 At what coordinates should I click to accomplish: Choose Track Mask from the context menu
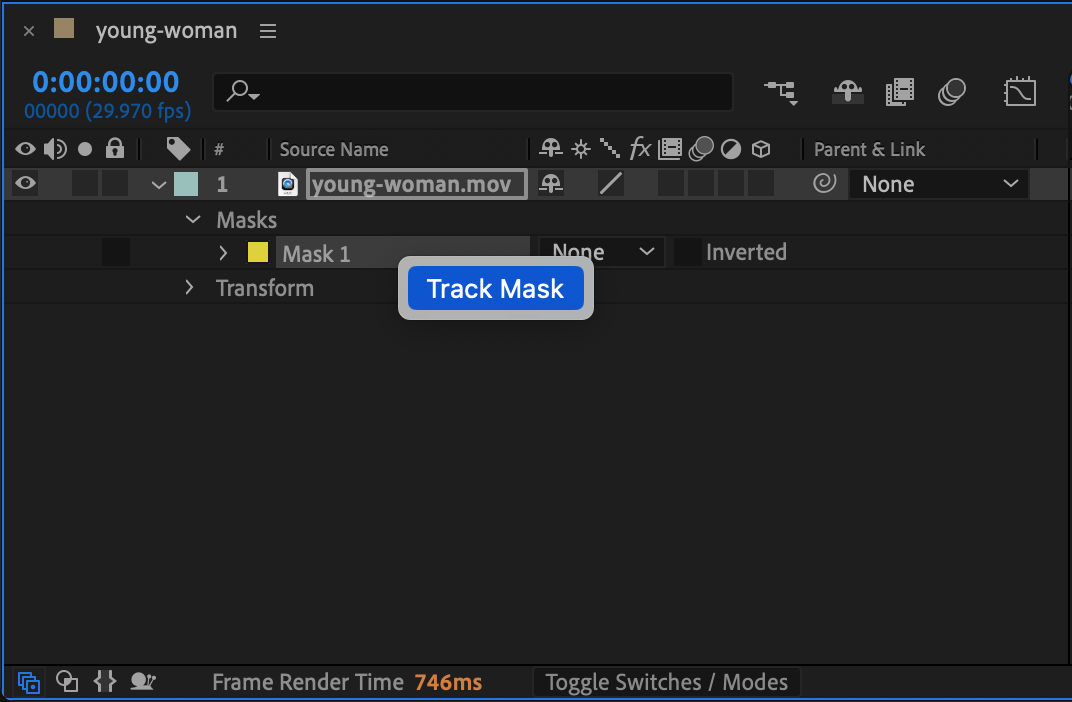point(496,289)
